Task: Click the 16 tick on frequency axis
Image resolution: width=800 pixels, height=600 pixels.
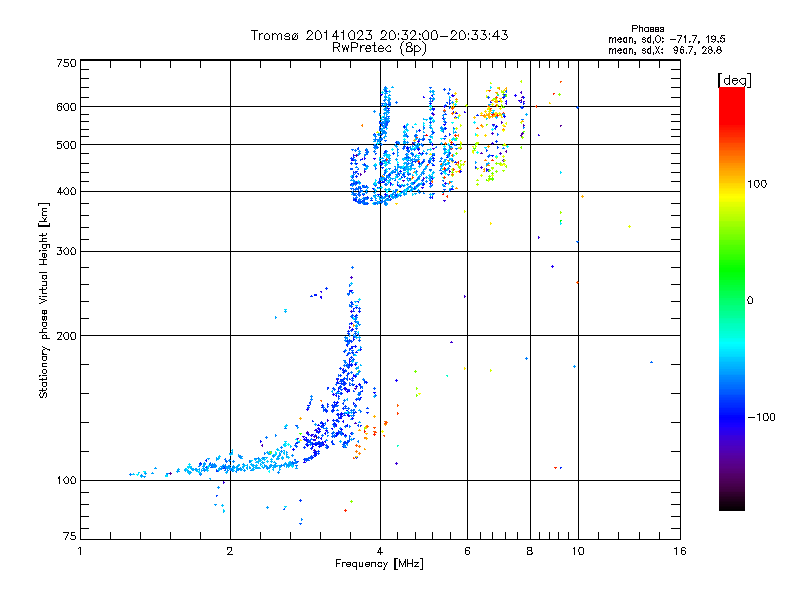Action: pos(679,551)
